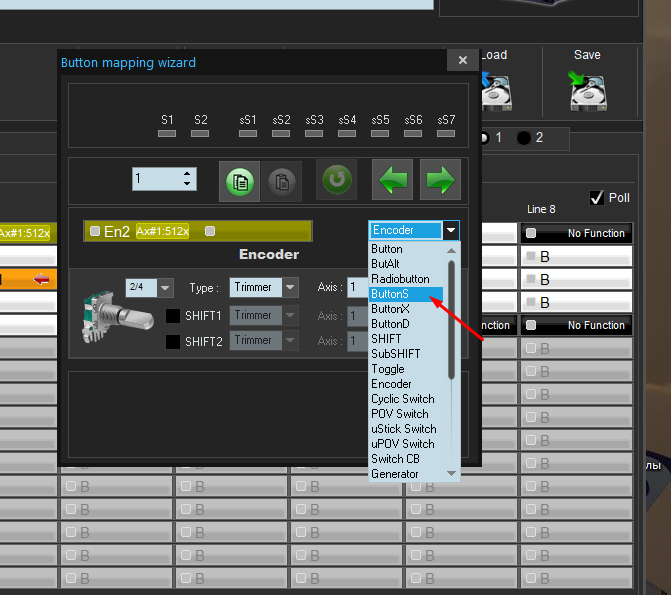The height and width of the screenshot is (595, 671).
Task: Choose Cyclic Switch from the list
Action: click(406, 399)
